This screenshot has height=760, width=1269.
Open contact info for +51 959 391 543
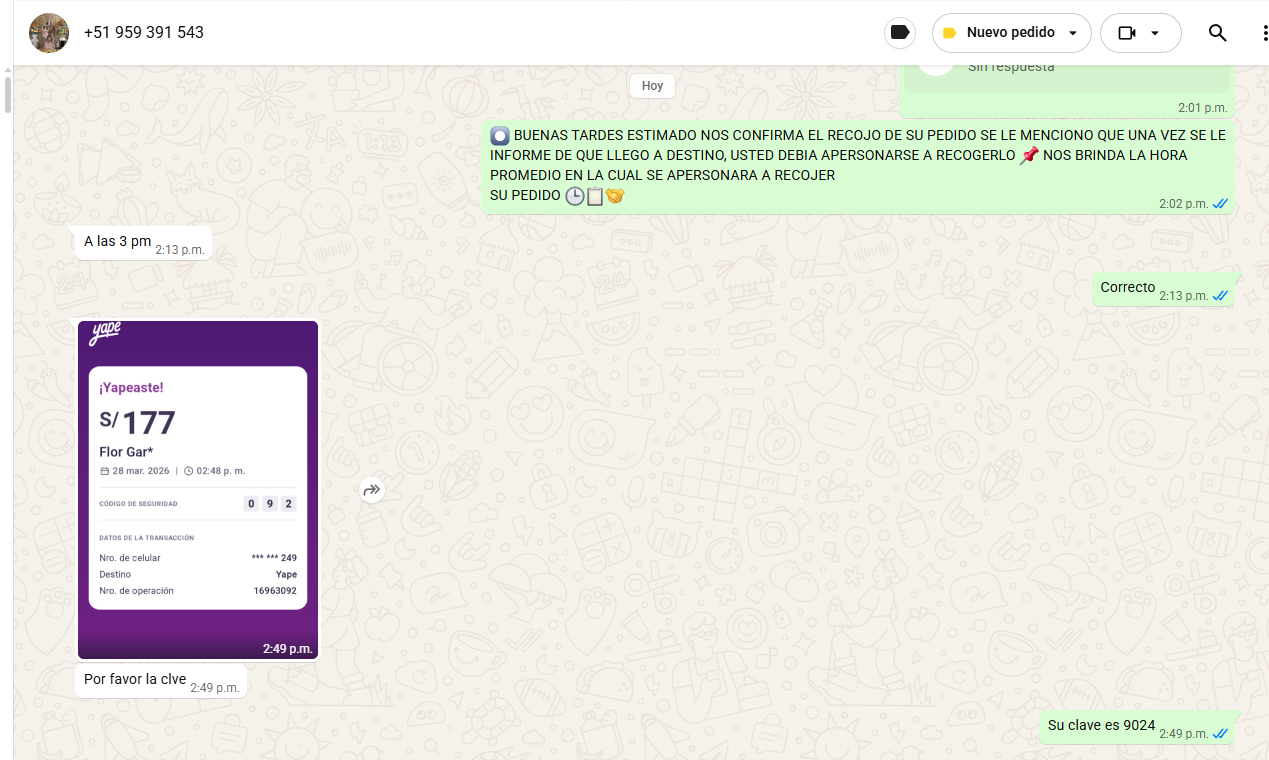pos(144,33)
